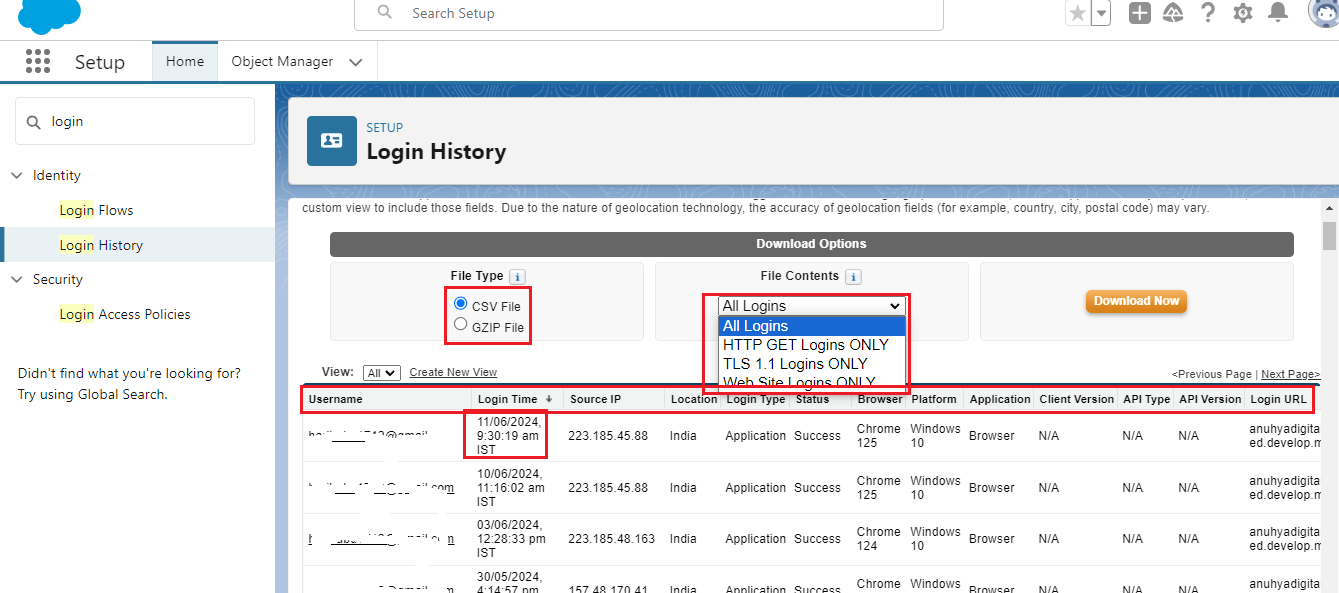Select the GZIP File radio button
The width and height of the screenshot is (1339, 593).
point(460,323)
